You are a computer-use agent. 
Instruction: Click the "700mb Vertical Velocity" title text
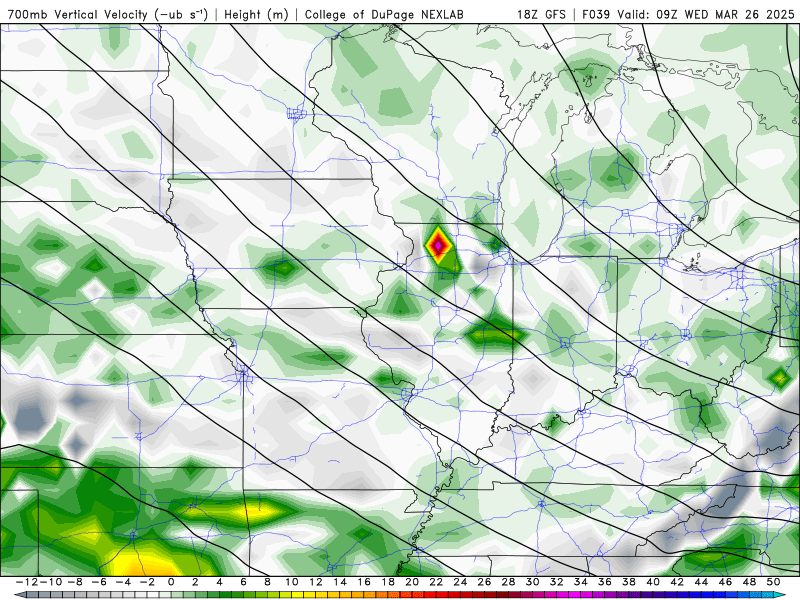pyautogui.click(x=78, y=14)
